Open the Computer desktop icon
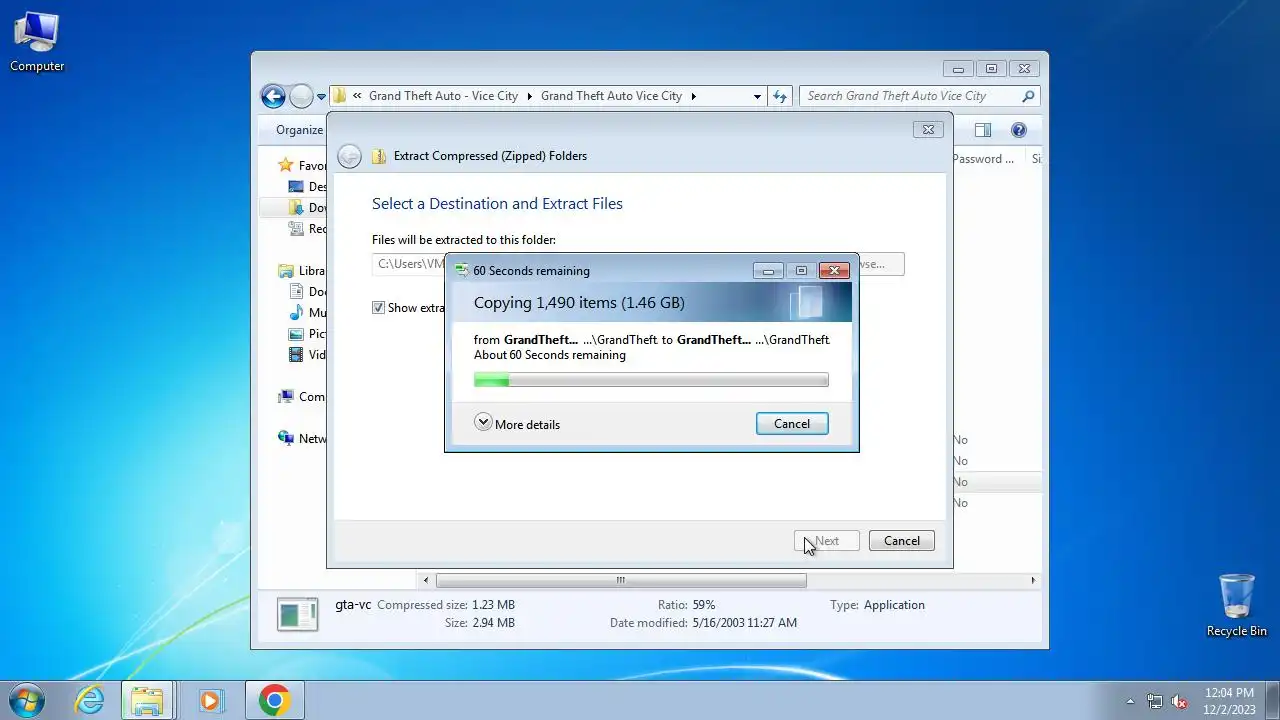 [37, 42]
